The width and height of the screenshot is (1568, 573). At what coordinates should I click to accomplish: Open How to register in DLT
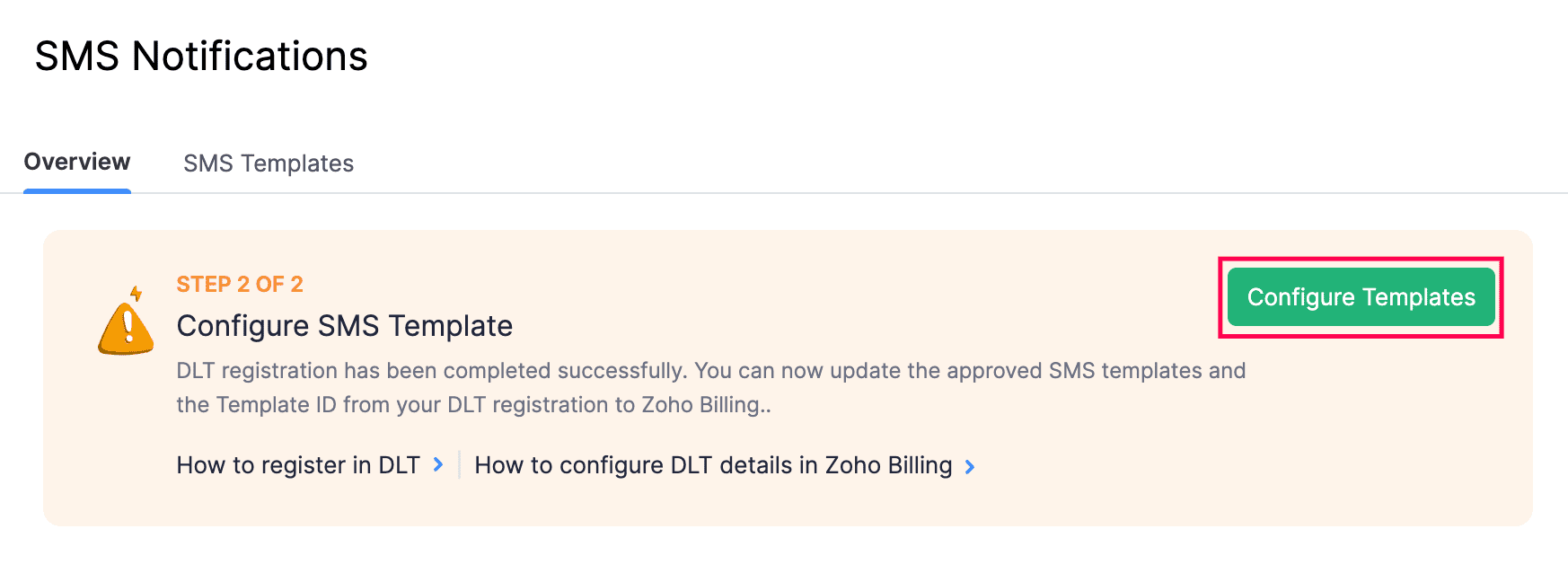tap(297, 465)
